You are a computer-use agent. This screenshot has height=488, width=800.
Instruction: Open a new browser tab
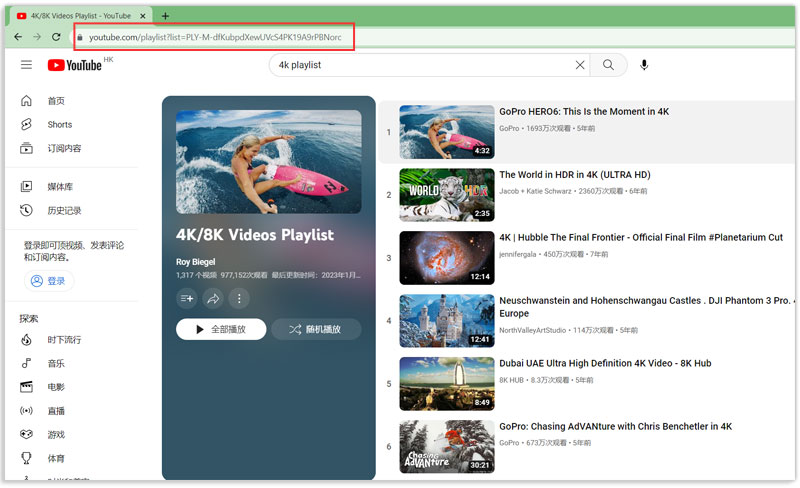coord(165,15)
